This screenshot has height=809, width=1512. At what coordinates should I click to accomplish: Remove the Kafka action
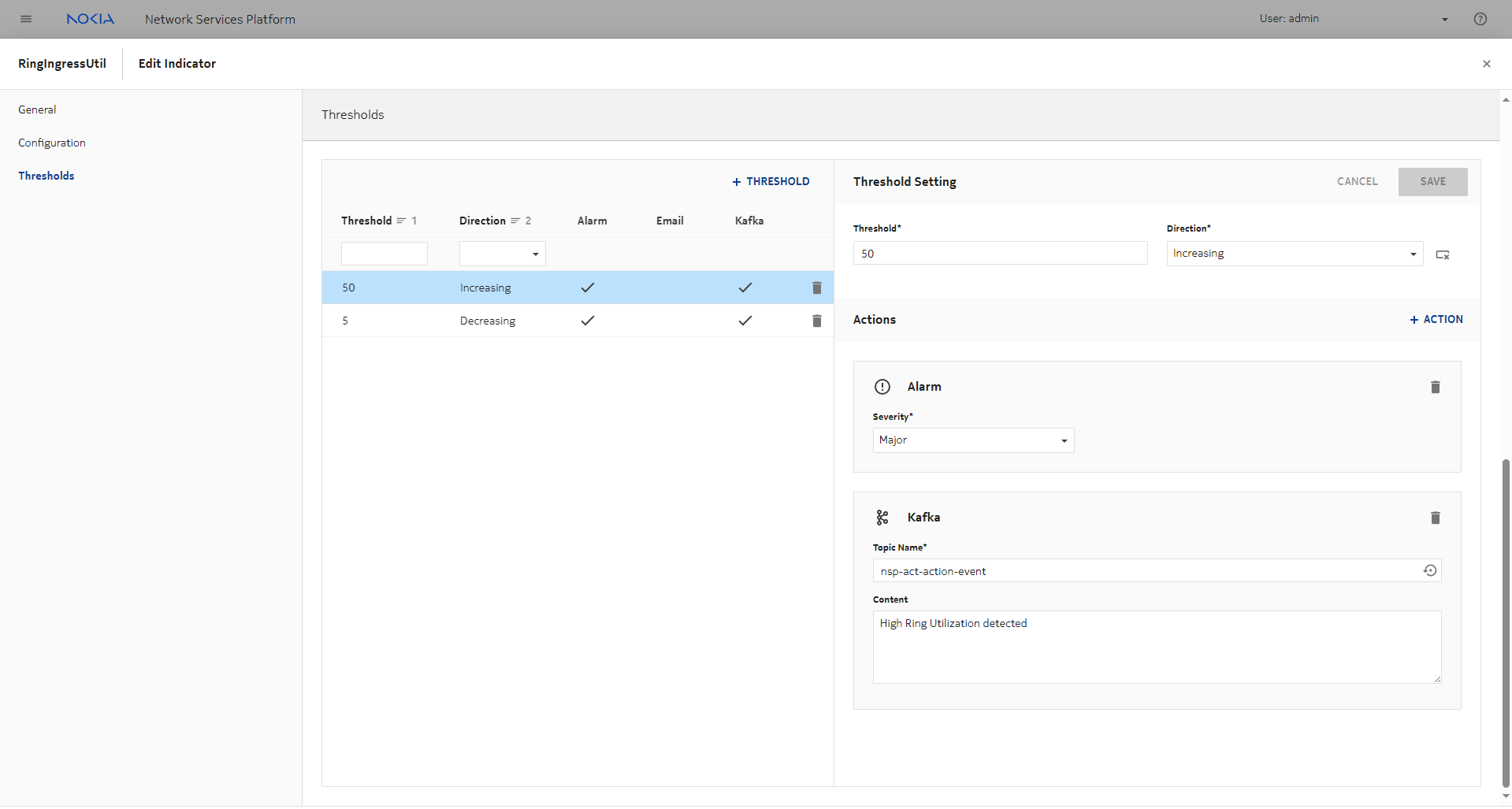tap(1436, 518)
